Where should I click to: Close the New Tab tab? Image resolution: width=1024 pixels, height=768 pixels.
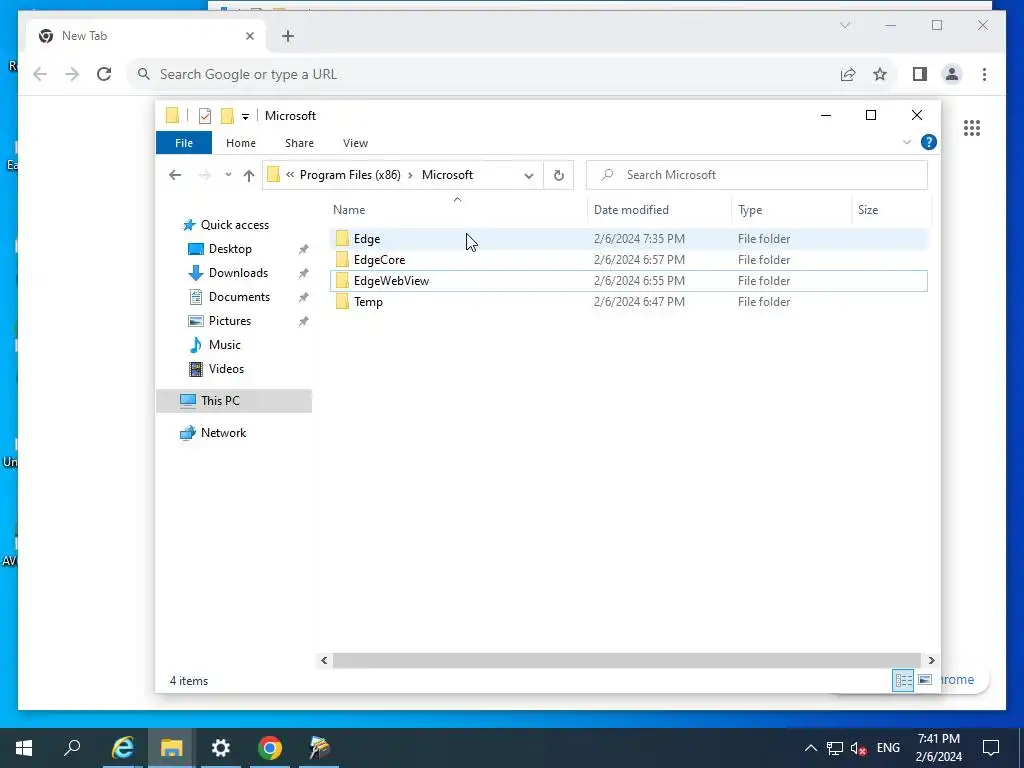pyautogui.click(x=249, y=36)
